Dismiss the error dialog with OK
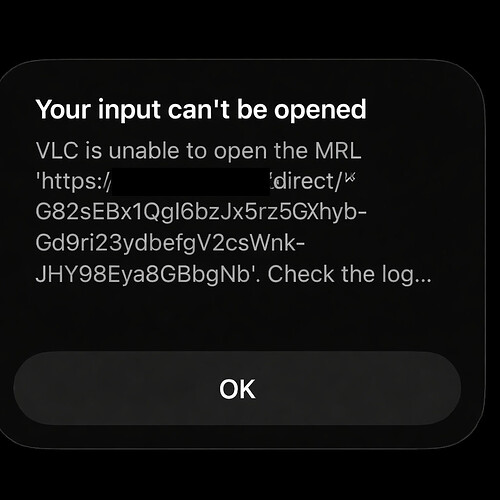 237,389
